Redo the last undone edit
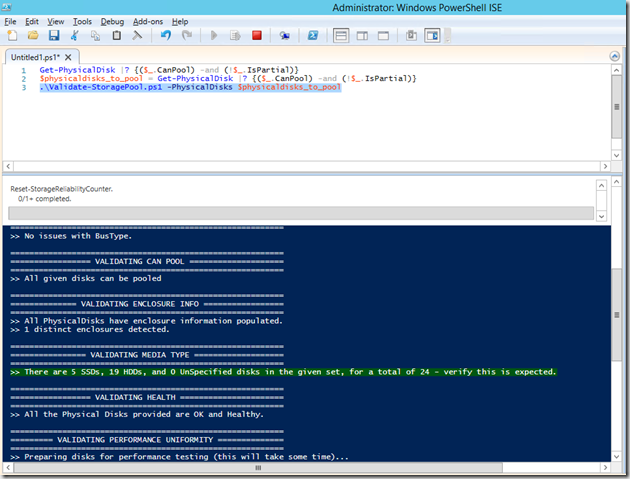Image resolution: width=630 pixels, height=479 pixels. tap(186, 36)
